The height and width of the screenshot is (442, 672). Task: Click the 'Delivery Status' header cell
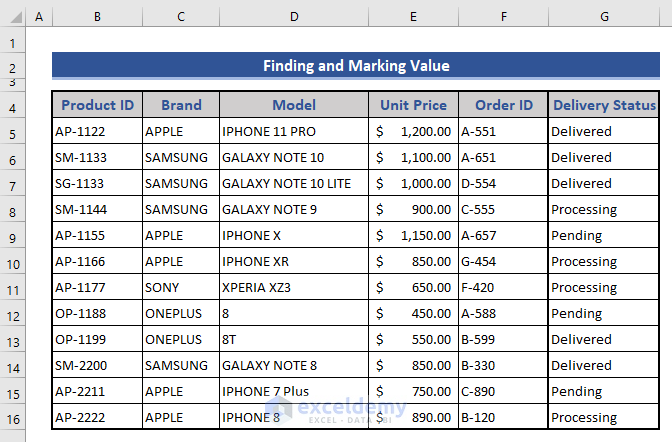click(x=604, y=105)
